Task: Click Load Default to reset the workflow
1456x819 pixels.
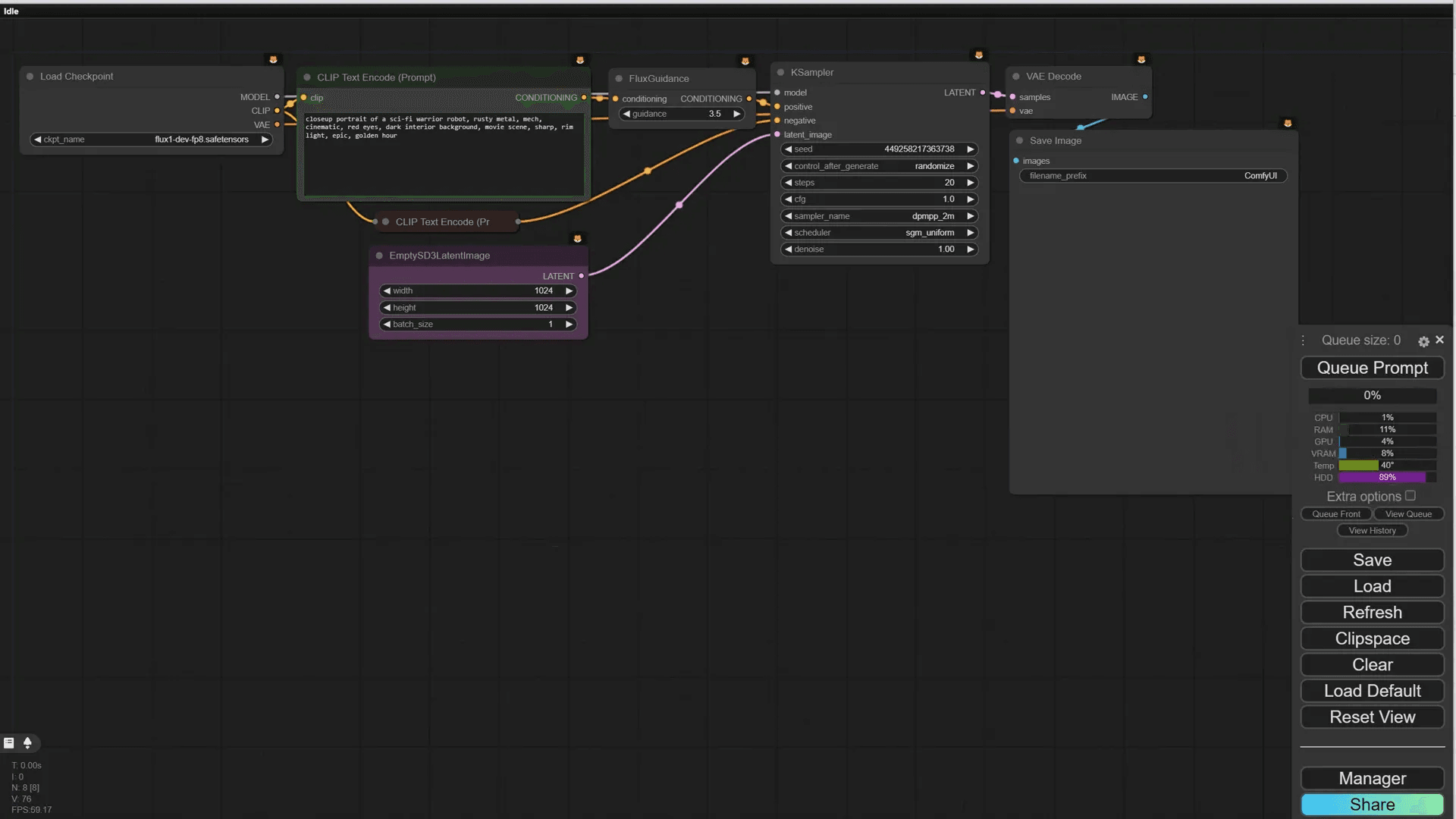Action: tap(1372, 690)
